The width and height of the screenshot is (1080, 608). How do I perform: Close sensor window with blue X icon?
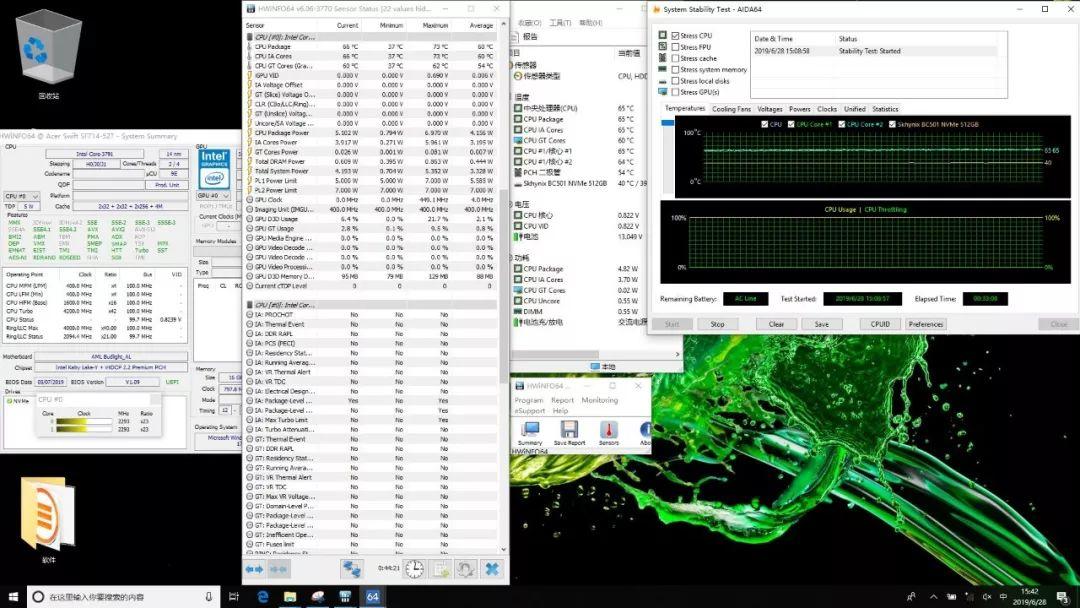(x=492, y=568)
